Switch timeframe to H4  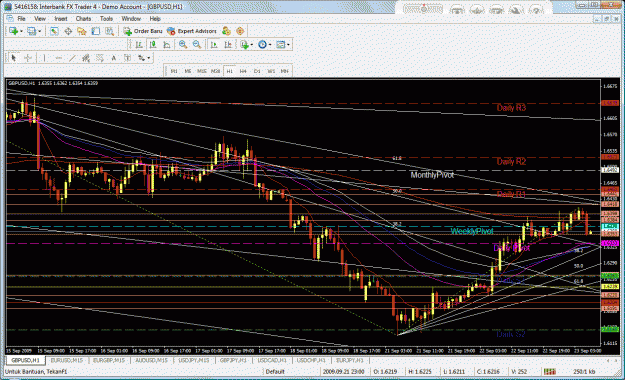(x=243, y=71)
